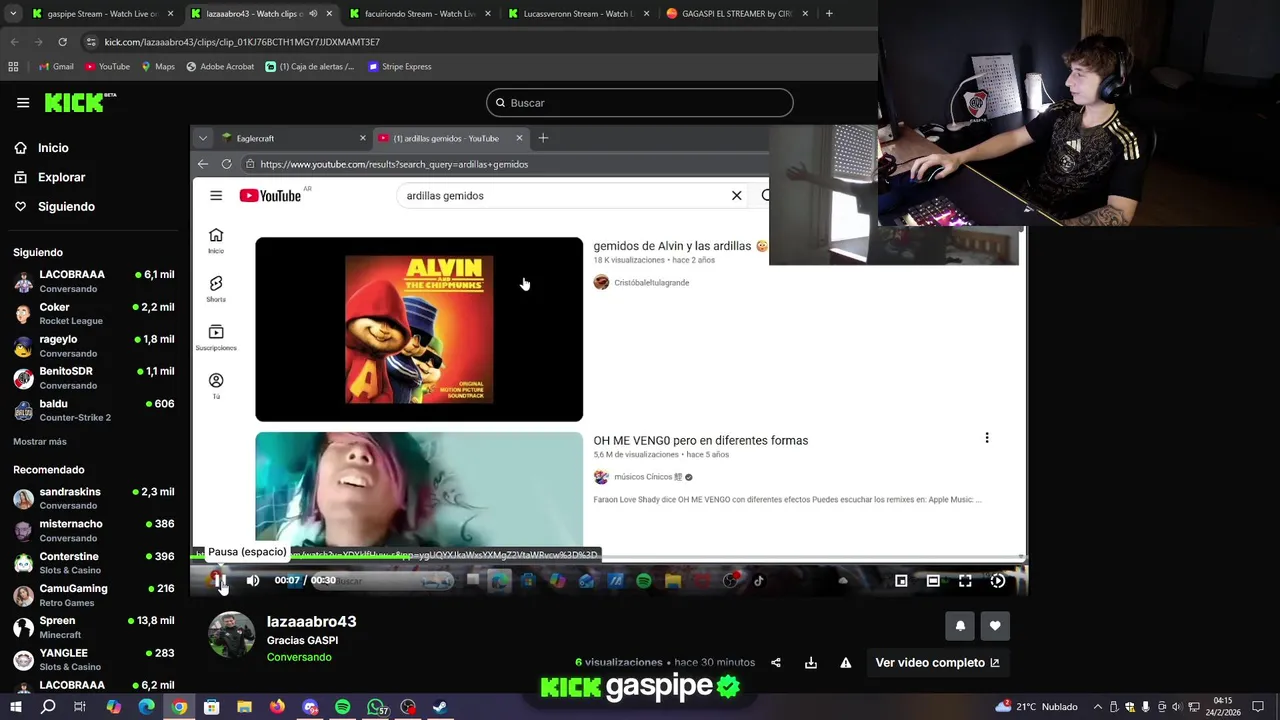This screenshot has height=720, width=1280.
Task: Open Windows taskbar search
Action: click(48, 707)
